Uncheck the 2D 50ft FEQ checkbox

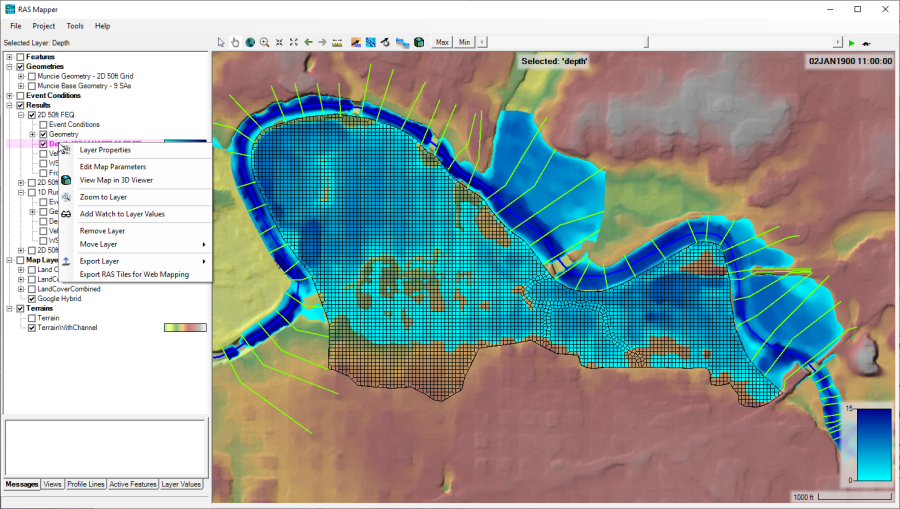32,115
